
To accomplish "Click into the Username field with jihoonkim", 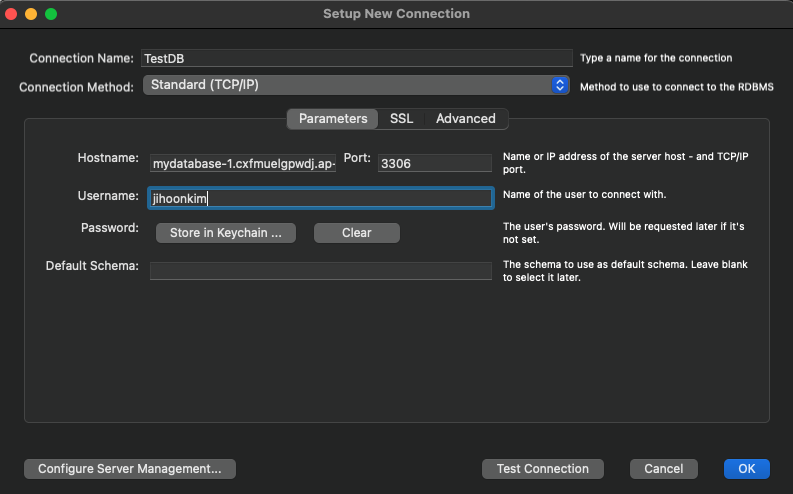I will click(x=321, y=198).
